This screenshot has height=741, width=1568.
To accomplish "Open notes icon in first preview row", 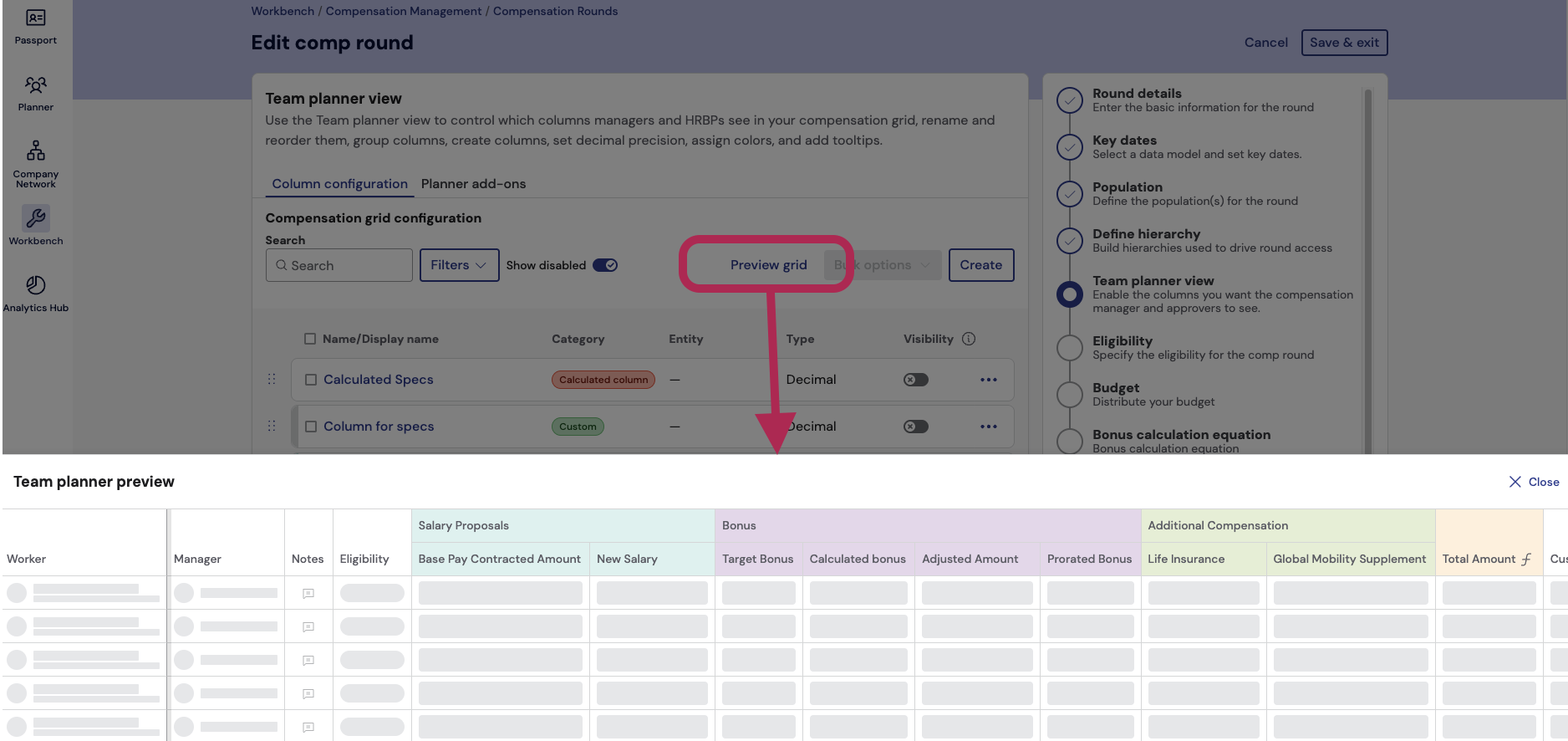I will coord(308,593).
